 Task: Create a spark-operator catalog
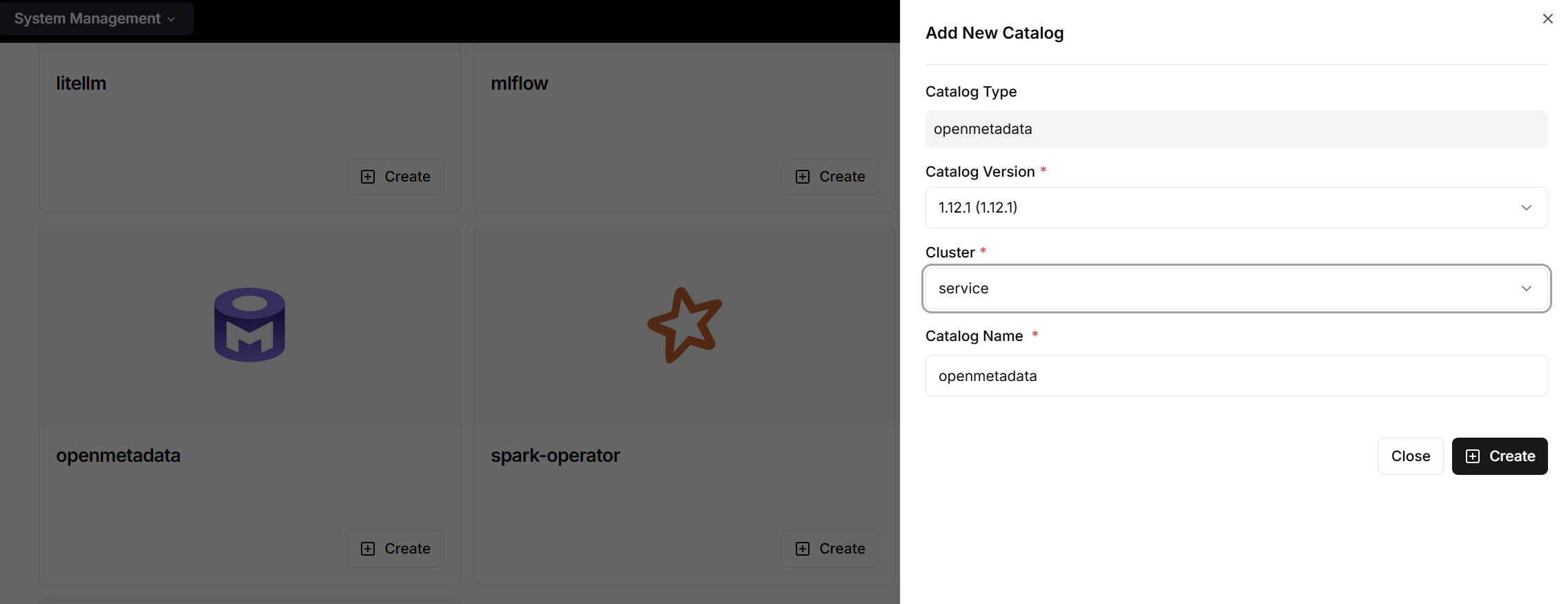[x=830, y=549]
